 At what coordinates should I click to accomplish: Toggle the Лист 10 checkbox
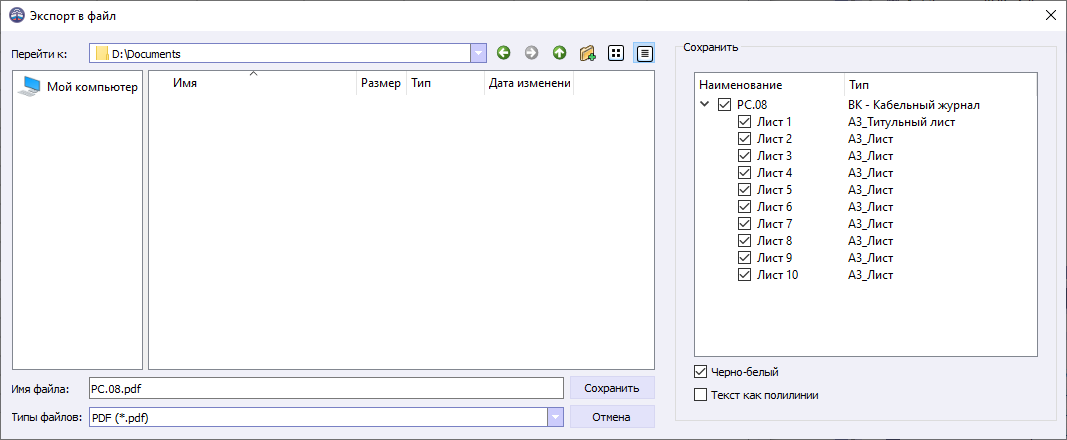coord(744,275)
